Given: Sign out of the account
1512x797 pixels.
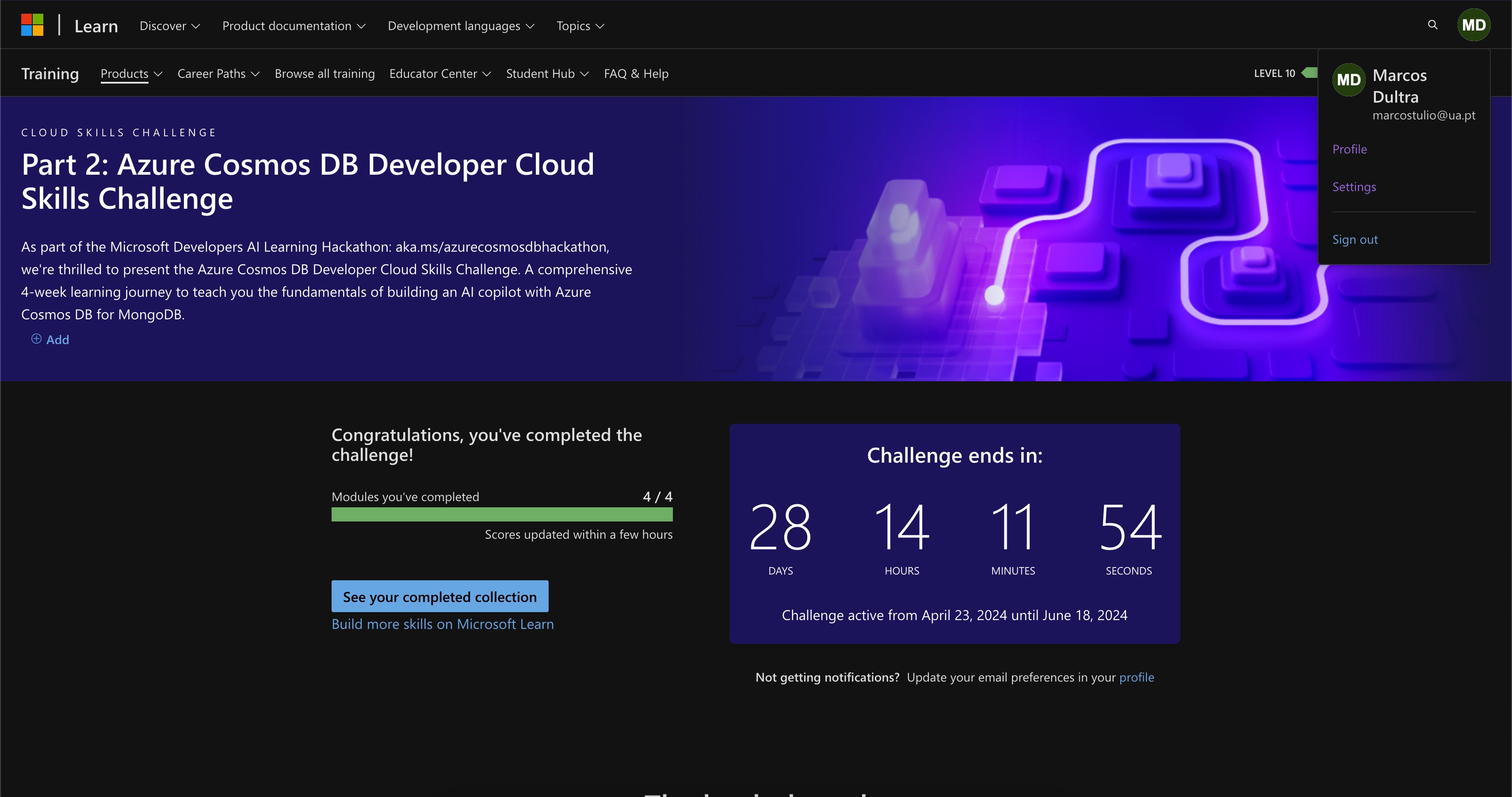Looking at the screenshot, I should [x=1355, y=239].
